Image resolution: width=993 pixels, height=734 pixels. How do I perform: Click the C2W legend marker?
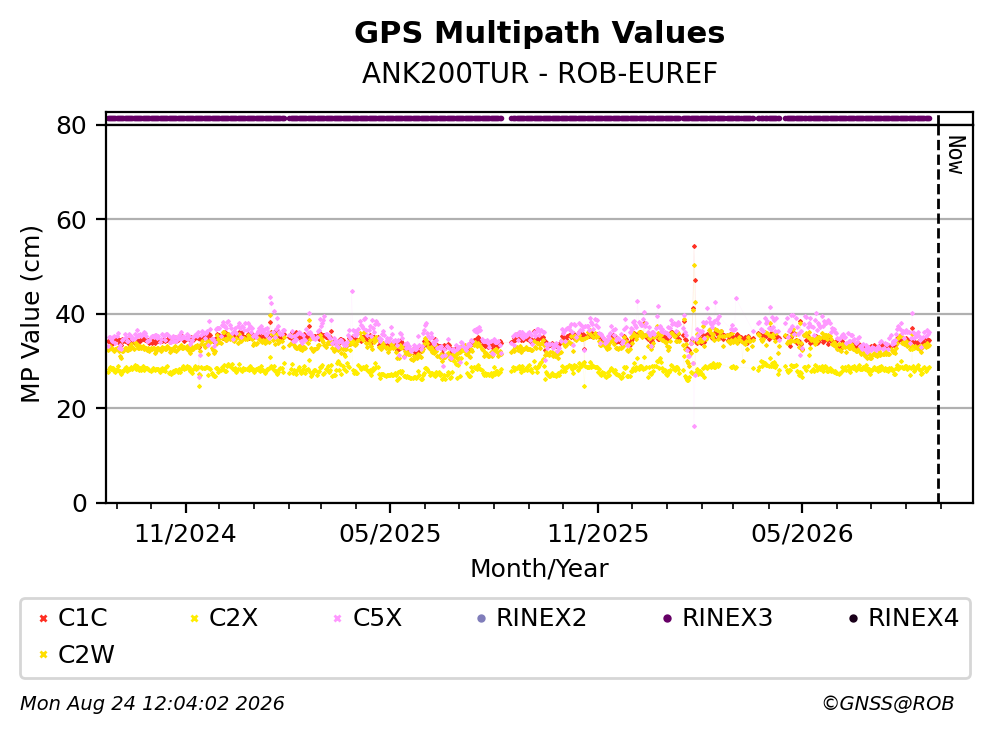pyautogui.click(x=43, y=655)
